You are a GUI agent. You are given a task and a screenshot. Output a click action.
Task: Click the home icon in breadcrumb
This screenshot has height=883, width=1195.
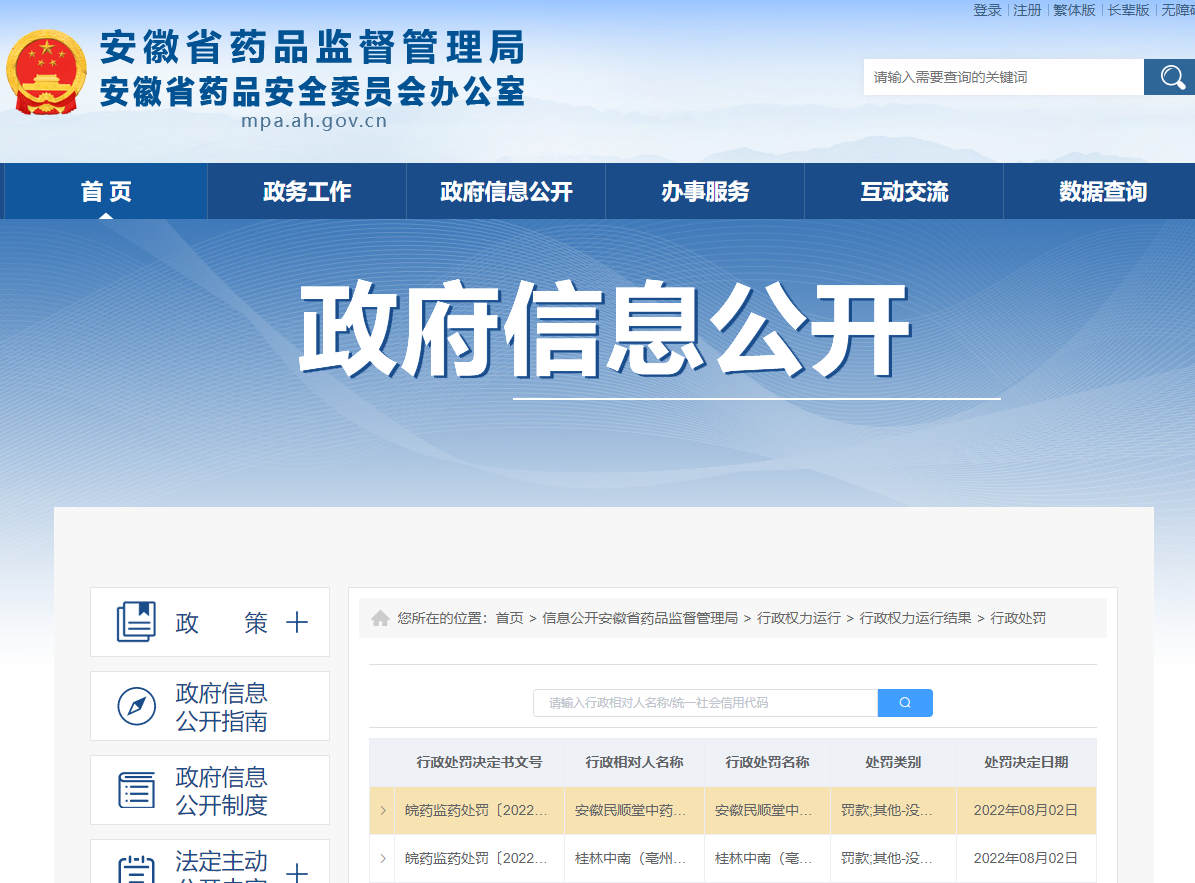pyautogui.click(x=380, y=618)
